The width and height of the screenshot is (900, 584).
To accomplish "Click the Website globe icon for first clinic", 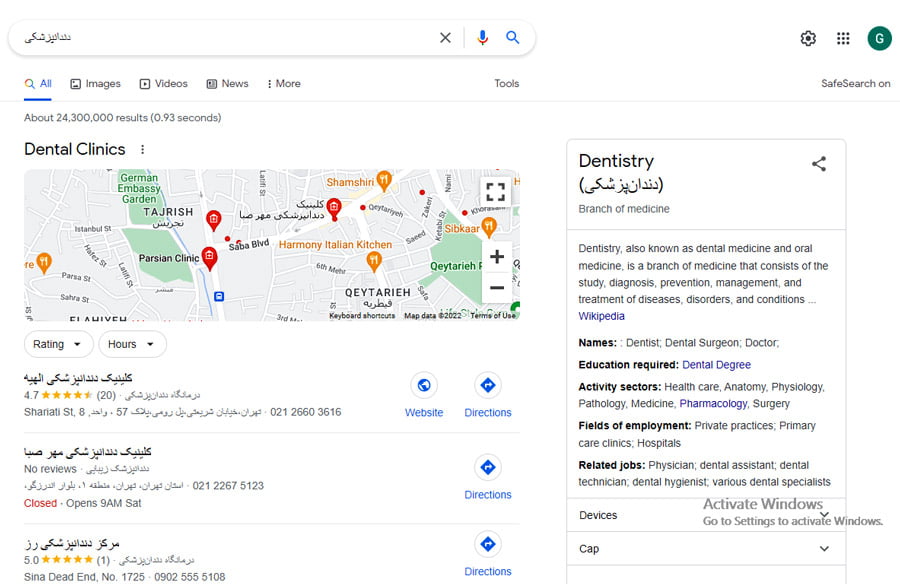I will coord(424,385).
